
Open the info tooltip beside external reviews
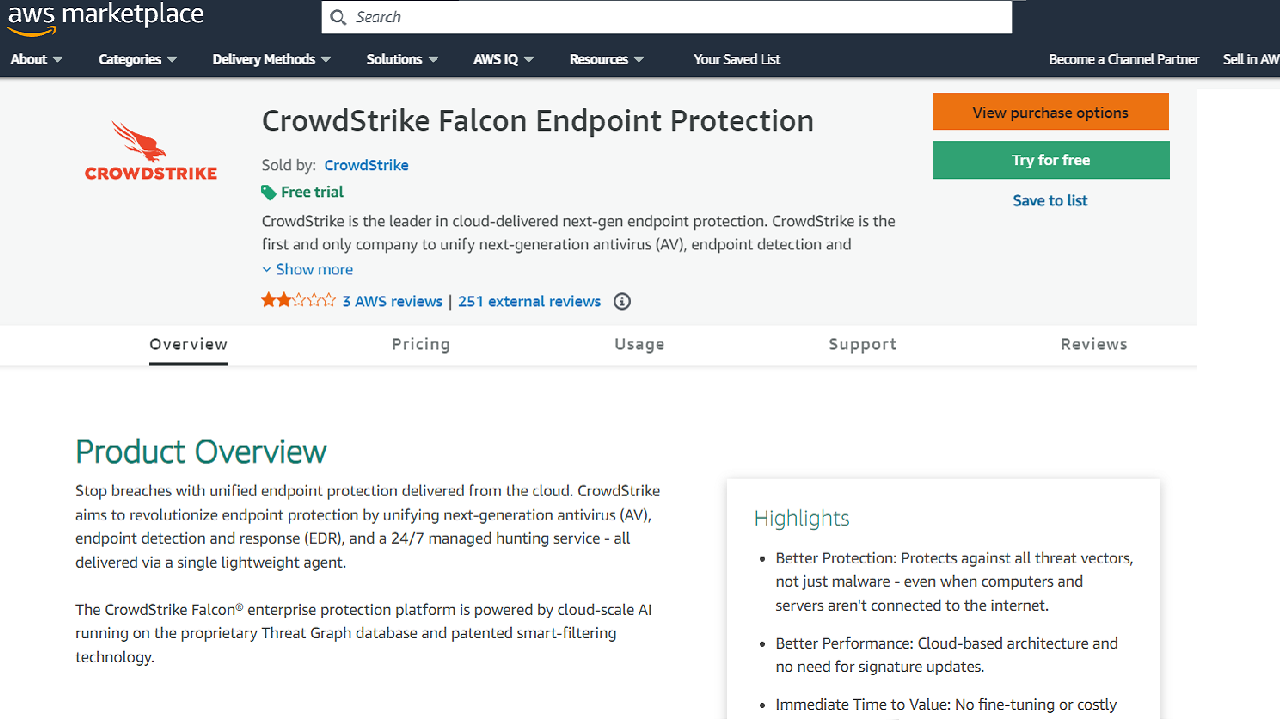622,301
